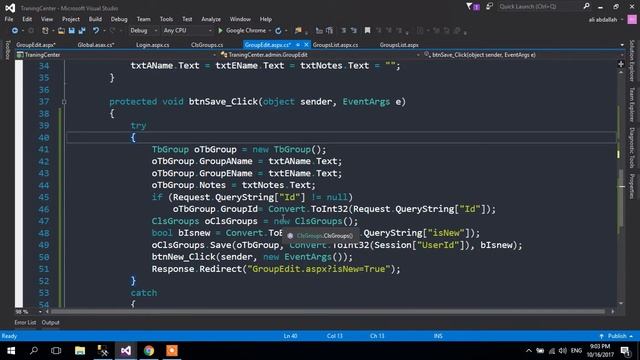This screenshot has height=360, width=640.
Task: Open the Team menu
Action: click(x=143, y=19)
